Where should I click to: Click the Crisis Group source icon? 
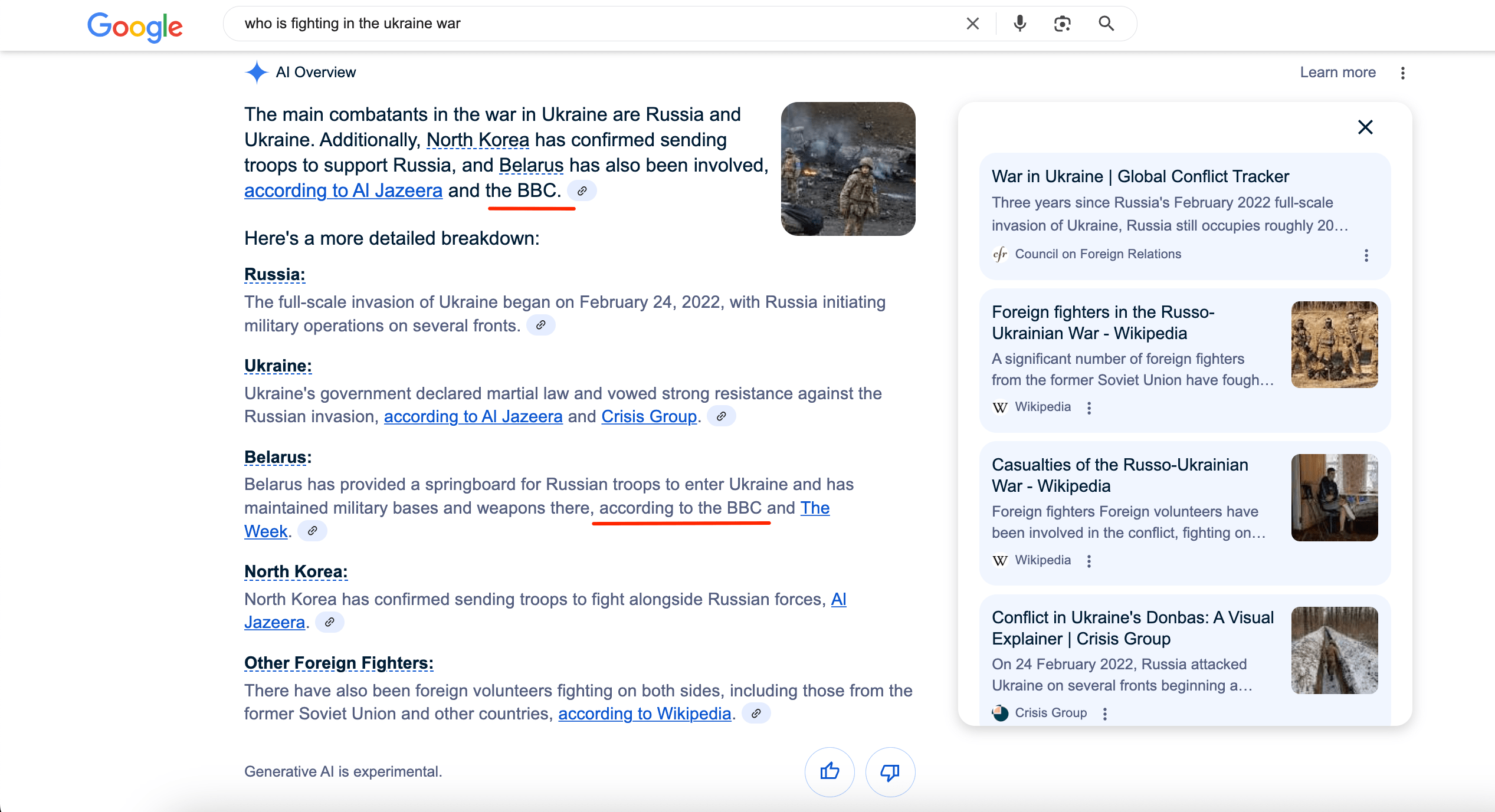pos(1000,713)
